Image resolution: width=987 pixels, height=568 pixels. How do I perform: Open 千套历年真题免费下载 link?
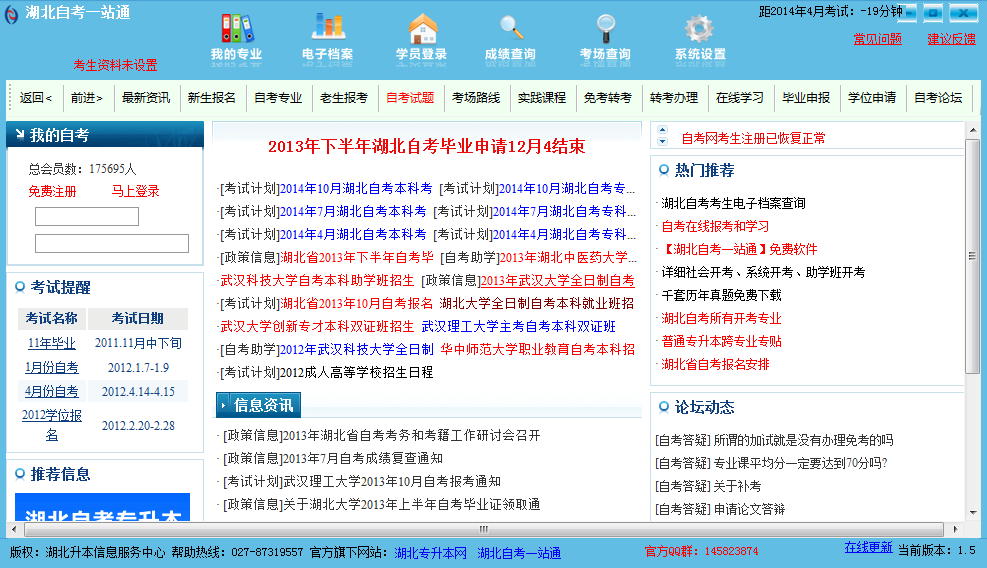[721, 295]
